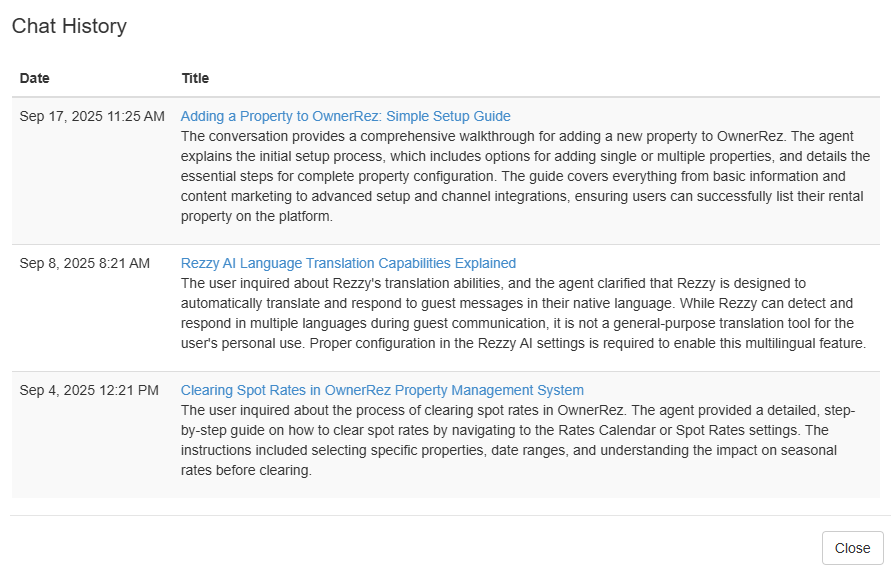The width and height of the screenshot is (891, 567).
Task: Click the summary paragraph about Rezzy translation
Action: tap(522, 313)
